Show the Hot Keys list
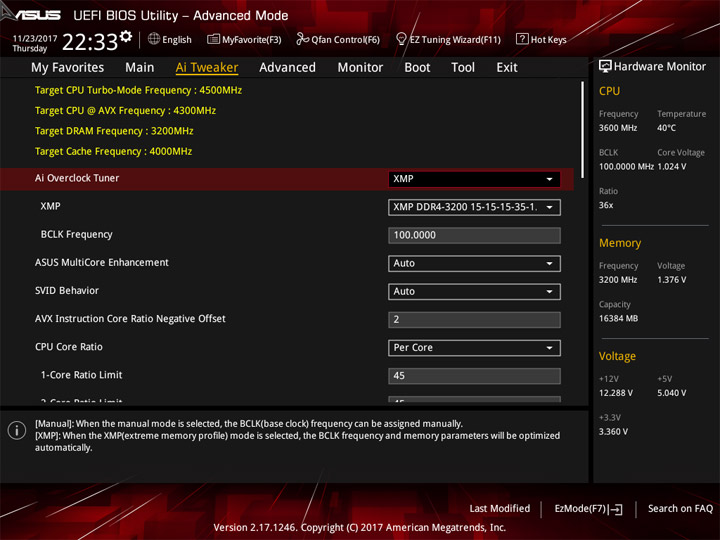The width and height of the screenshot is (720, 540). point(541,39)
